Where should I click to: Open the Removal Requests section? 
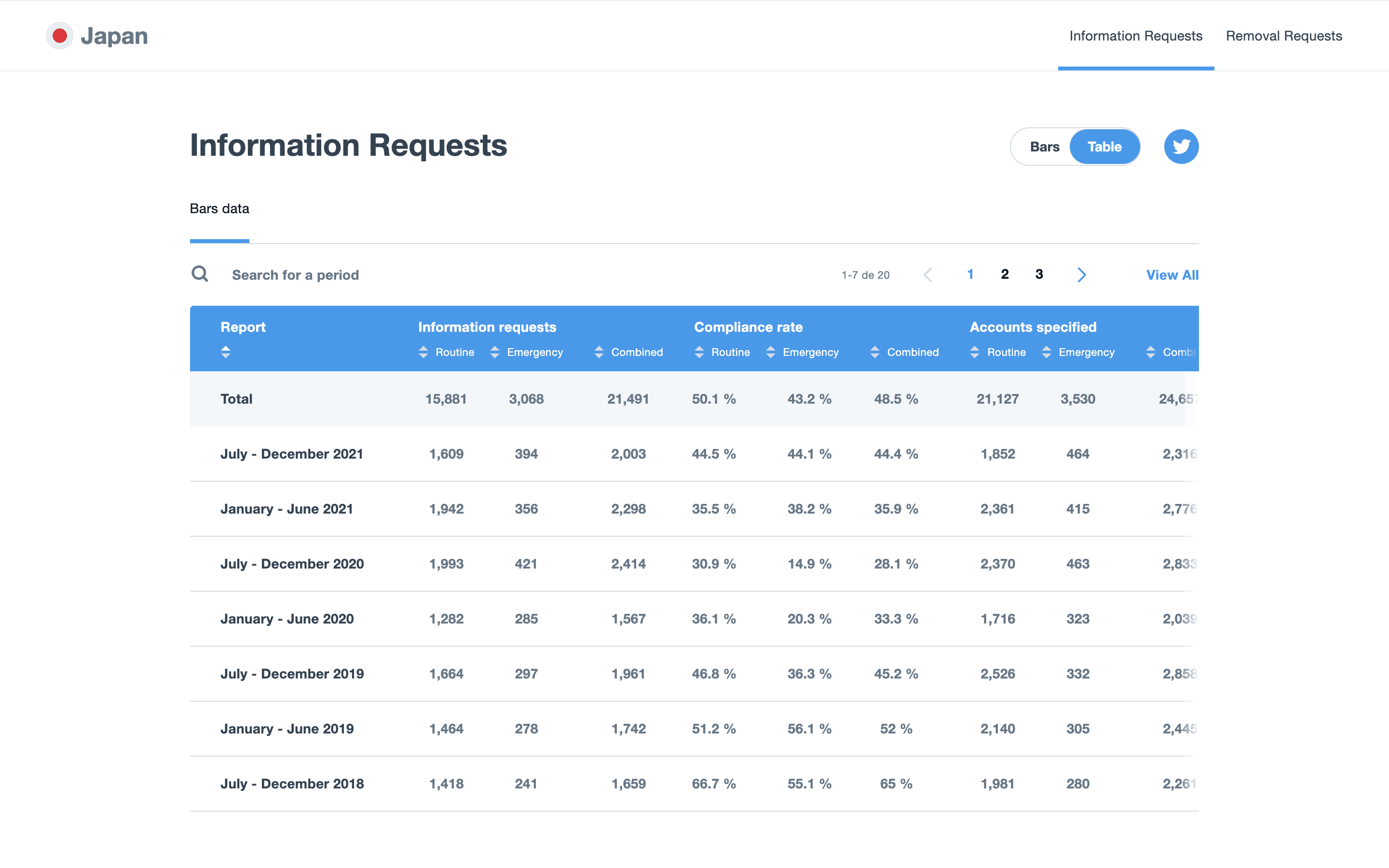[x=1284, y=35]
